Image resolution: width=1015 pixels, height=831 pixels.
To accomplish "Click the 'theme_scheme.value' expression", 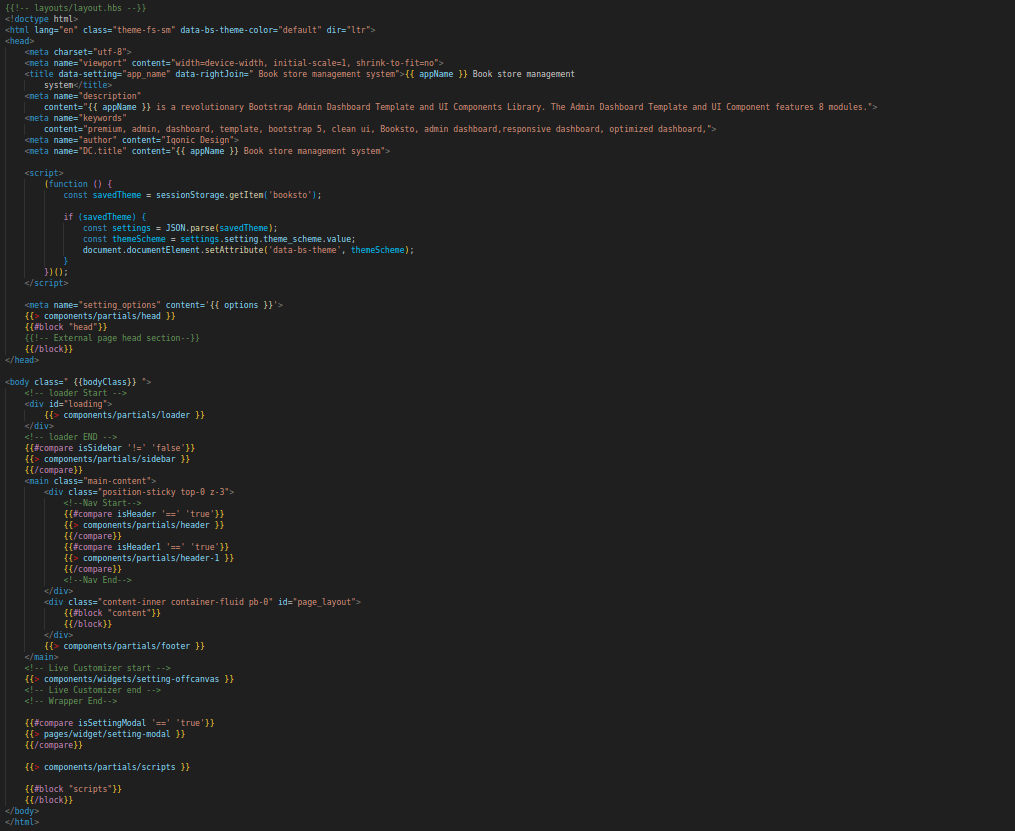I will tap(309, 239).
